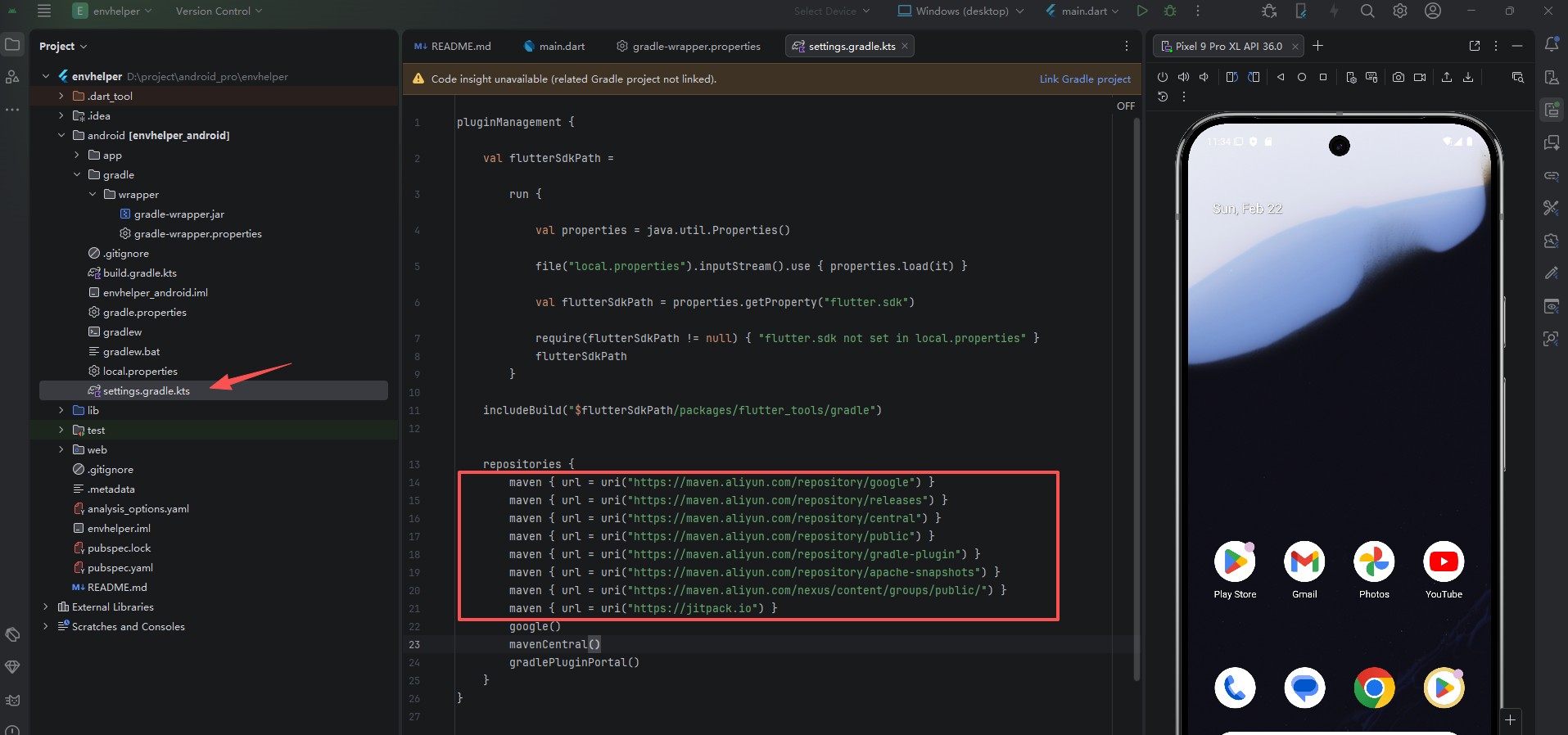Image resolution: width=1568 pixels, height=735 pixels.
Task: Expand the .dart_tool folder
Action: click(61, 96)
